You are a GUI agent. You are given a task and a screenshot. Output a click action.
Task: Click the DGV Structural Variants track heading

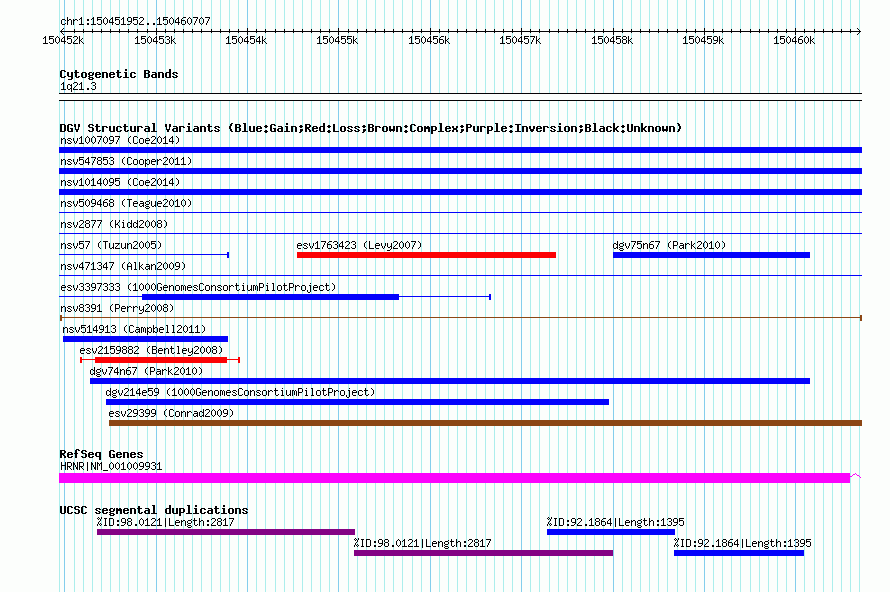click(x=371, y=128)
